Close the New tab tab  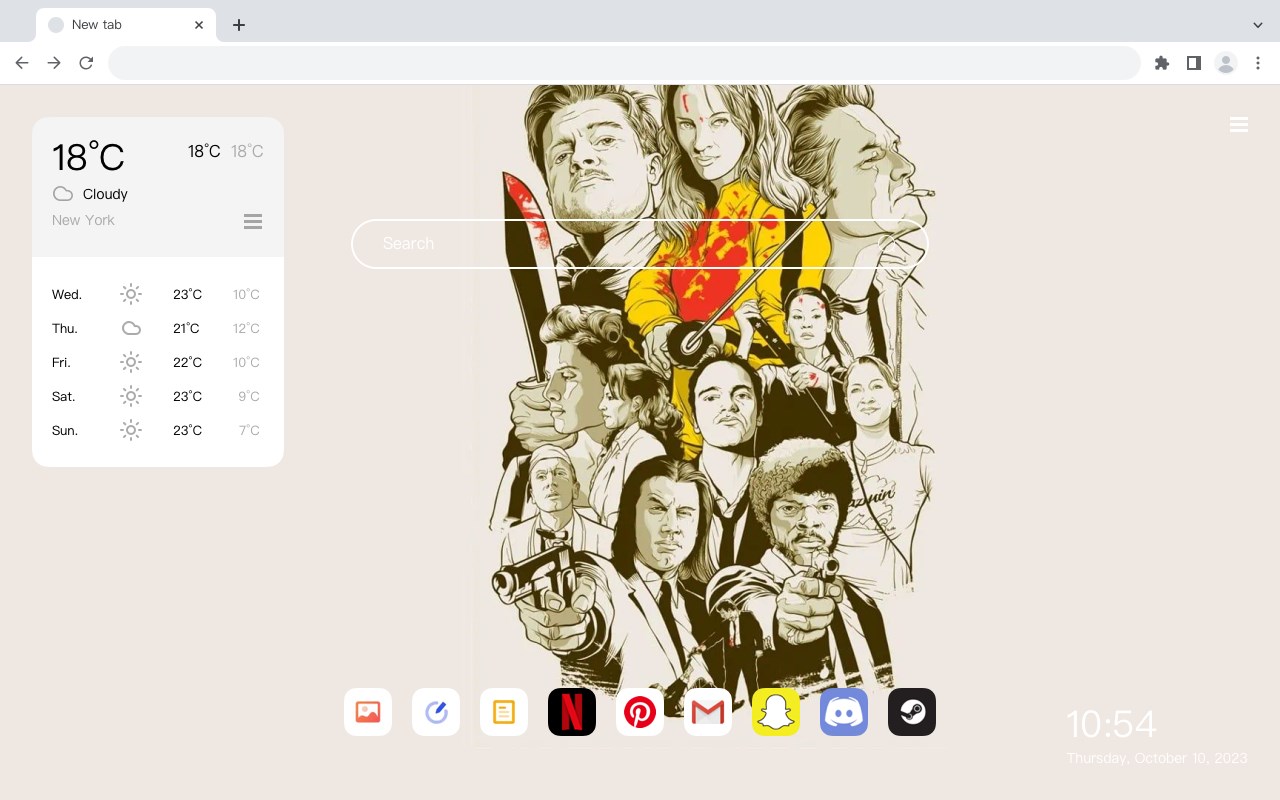199,25
